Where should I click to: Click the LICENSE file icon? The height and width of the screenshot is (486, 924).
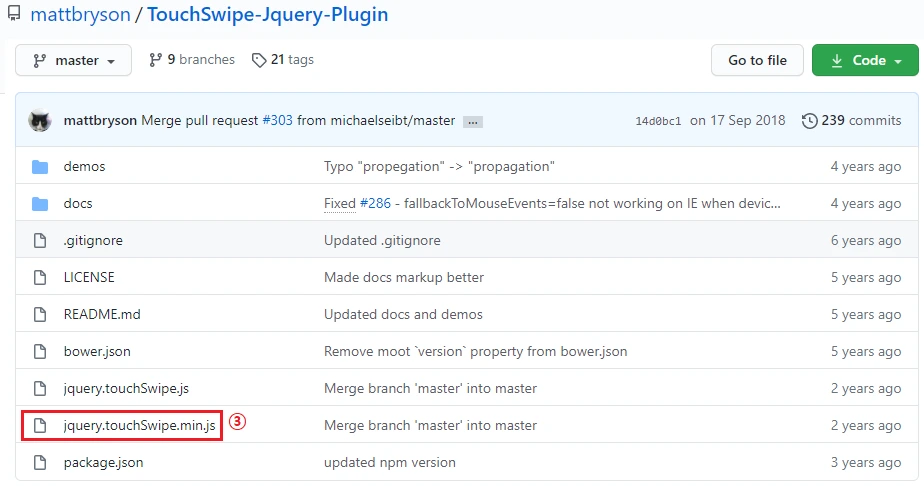tap(40, 277)
